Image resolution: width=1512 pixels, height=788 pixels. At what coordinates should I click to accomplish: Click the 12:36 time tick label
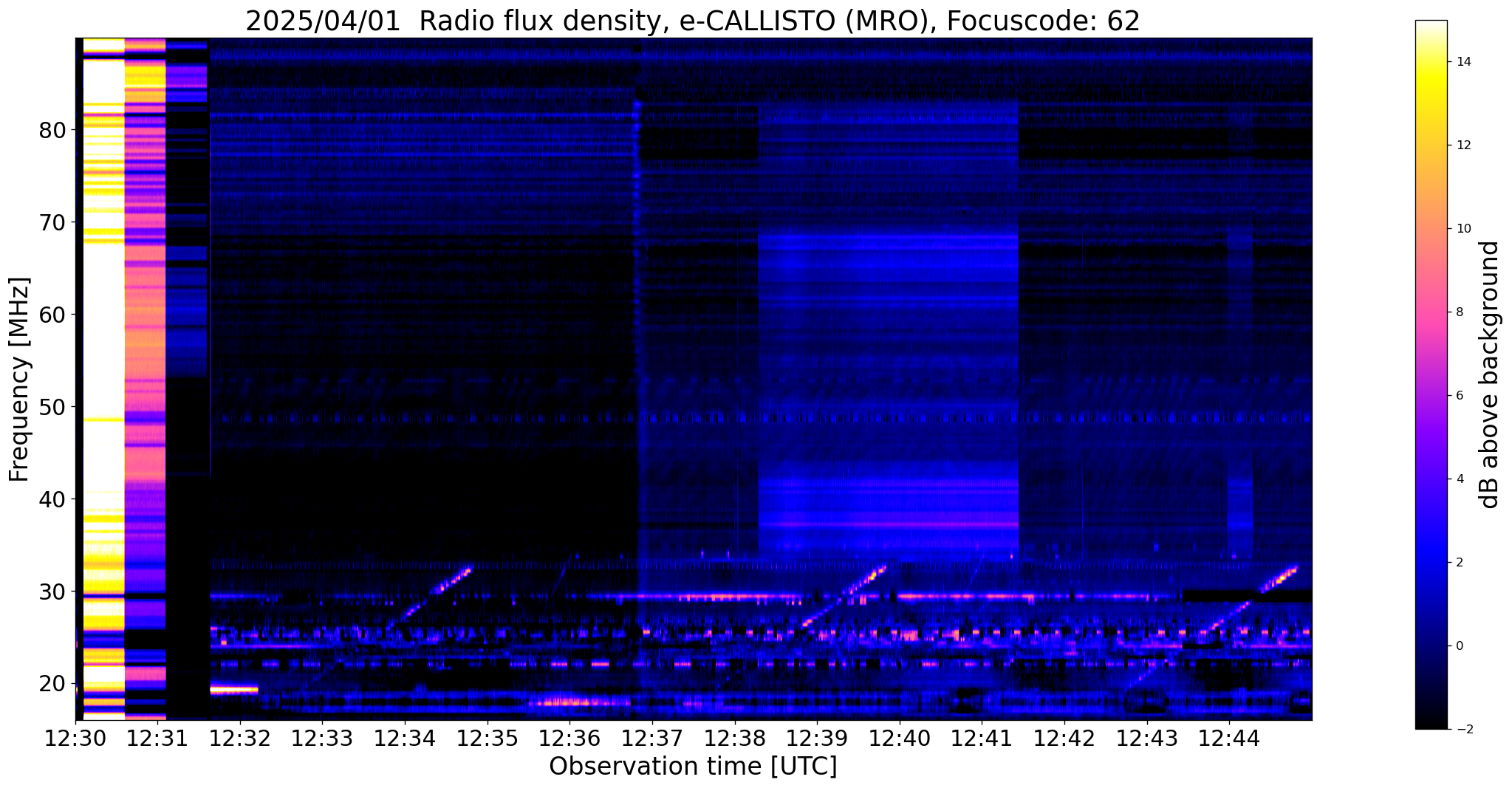coord(569,737)
